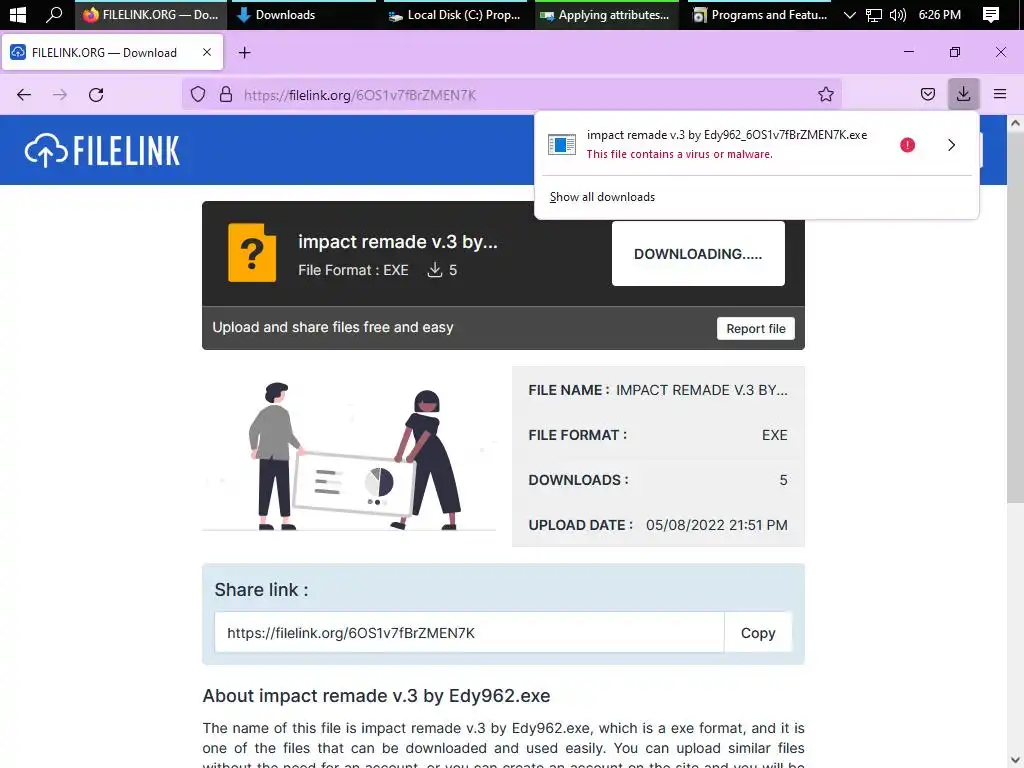Viewport: 1024px width, 768px height.
Task: Click the network status tray icon
Action: pyautogui.click(x=874, y=14)
